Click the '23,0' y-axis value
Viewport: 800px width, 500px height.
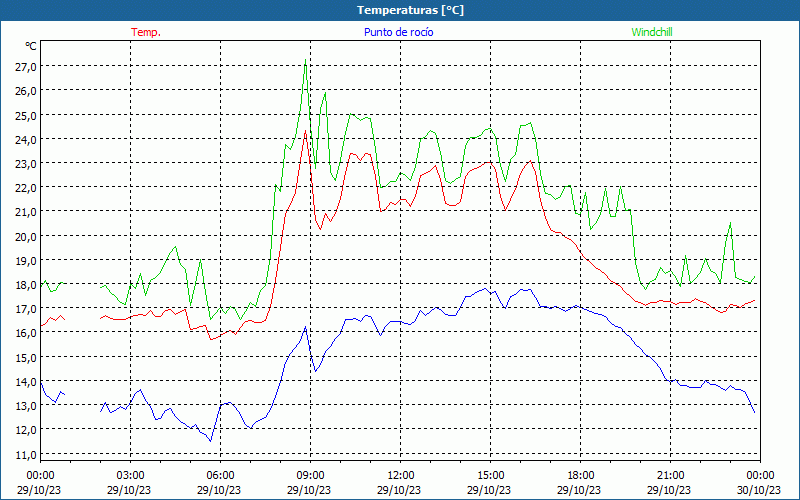click(26, 164)
